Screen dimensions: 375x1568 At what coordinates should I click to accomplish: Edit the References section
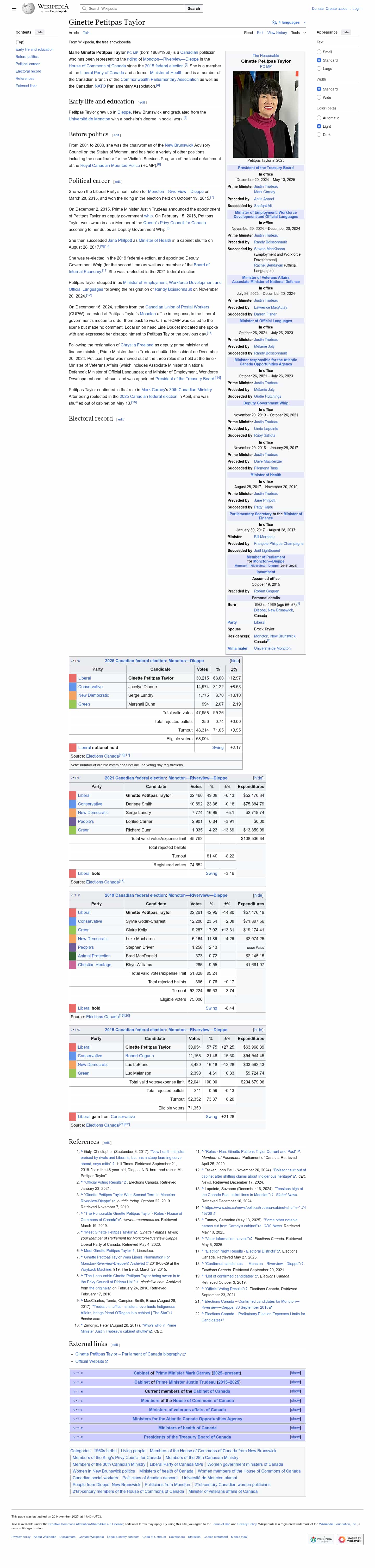[x=107, y=1143]
